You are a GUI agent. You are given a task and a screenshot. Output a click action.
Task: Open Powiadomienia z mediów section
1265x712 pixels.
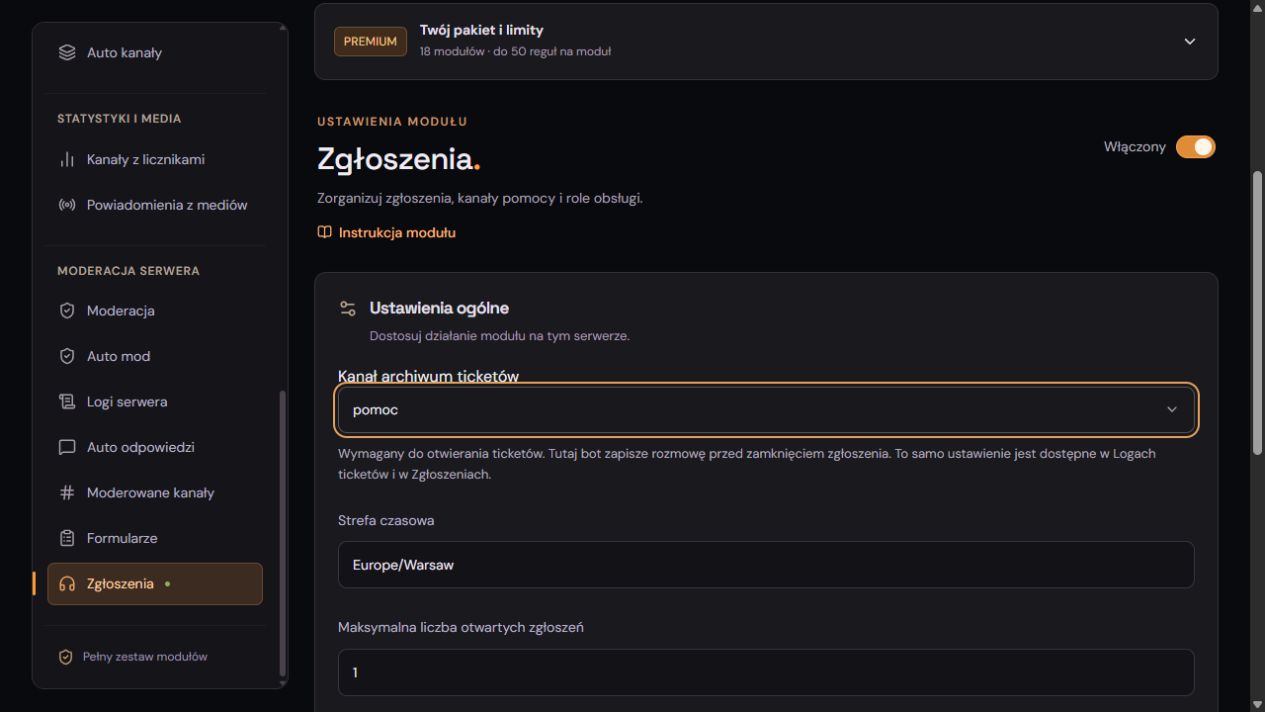point(155,205)
